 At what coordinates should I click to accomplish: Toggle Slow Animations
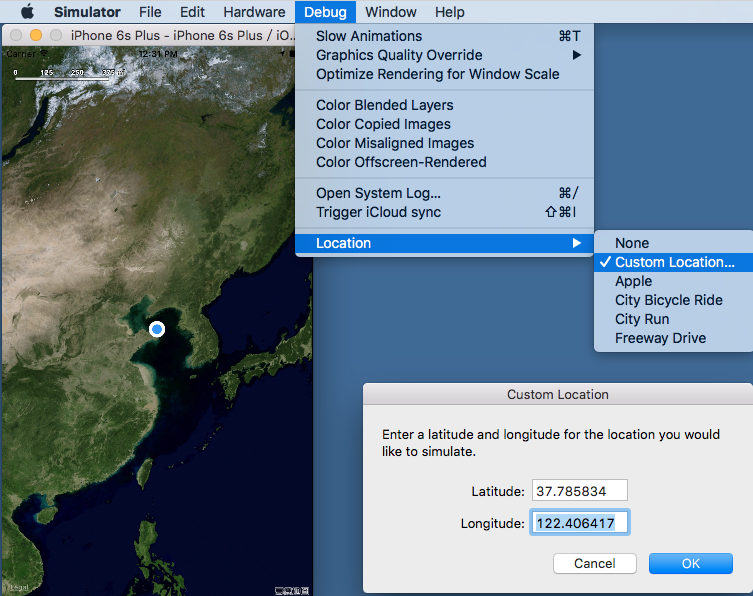[x=369, y=36]
